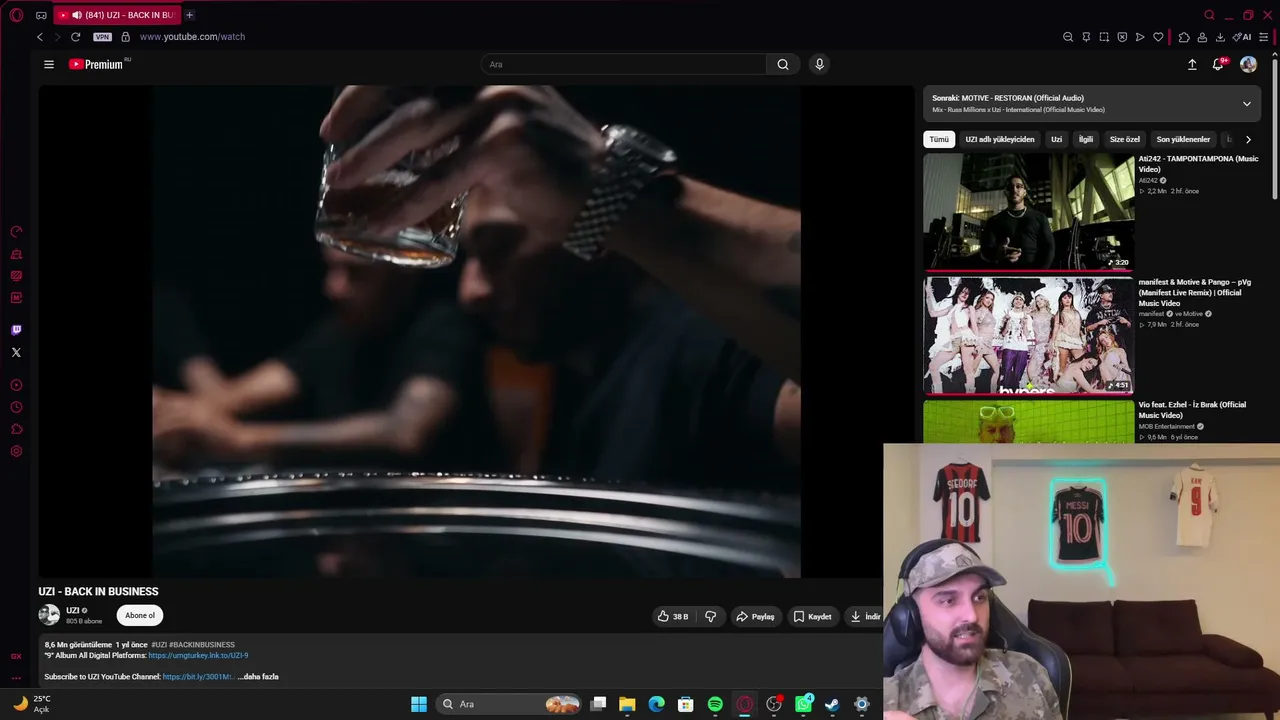Select the 'İlgili' filter chip

[1086, 139]
